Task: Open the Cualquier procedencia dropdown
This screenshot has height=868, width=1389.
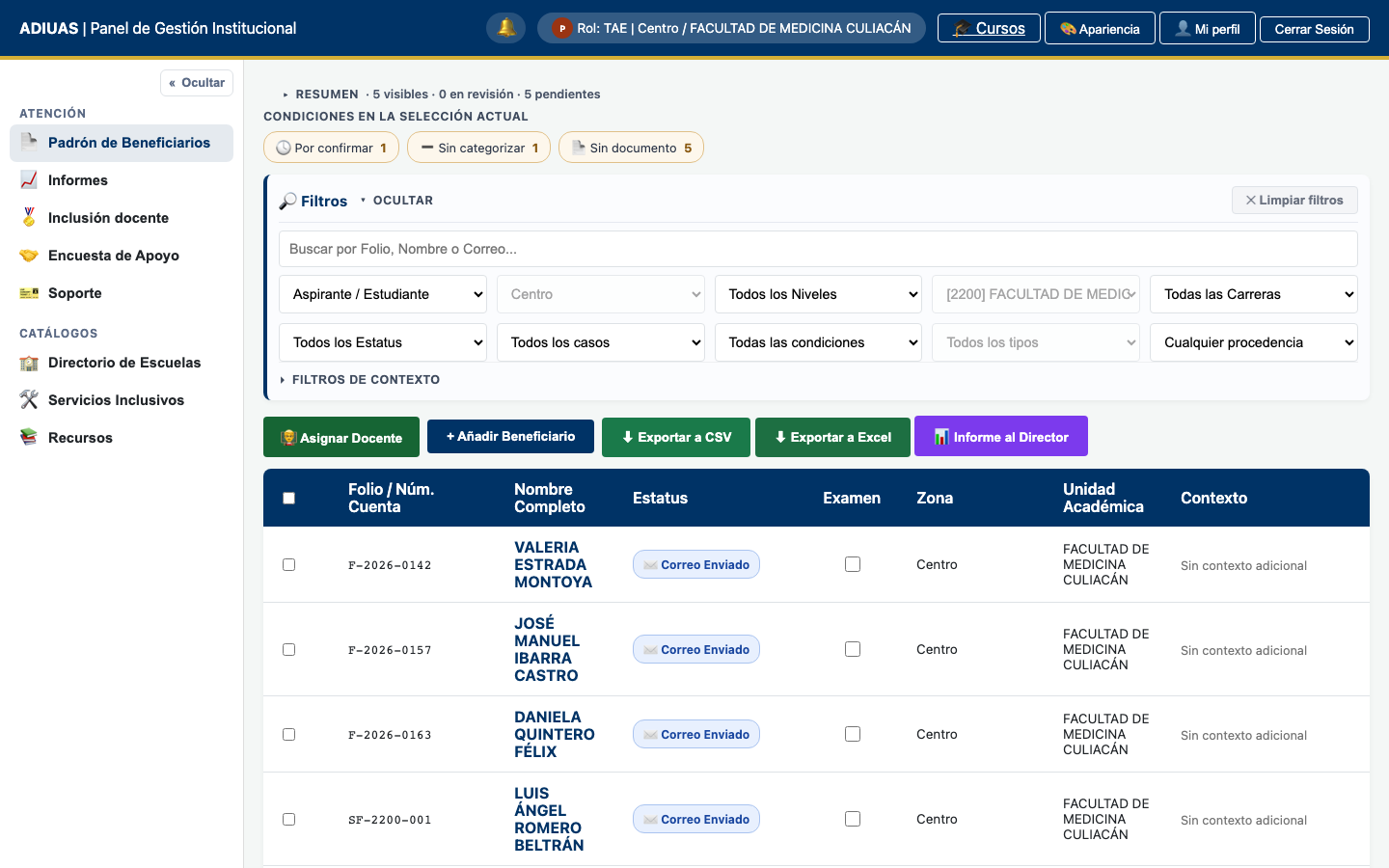Action: 1254,342
